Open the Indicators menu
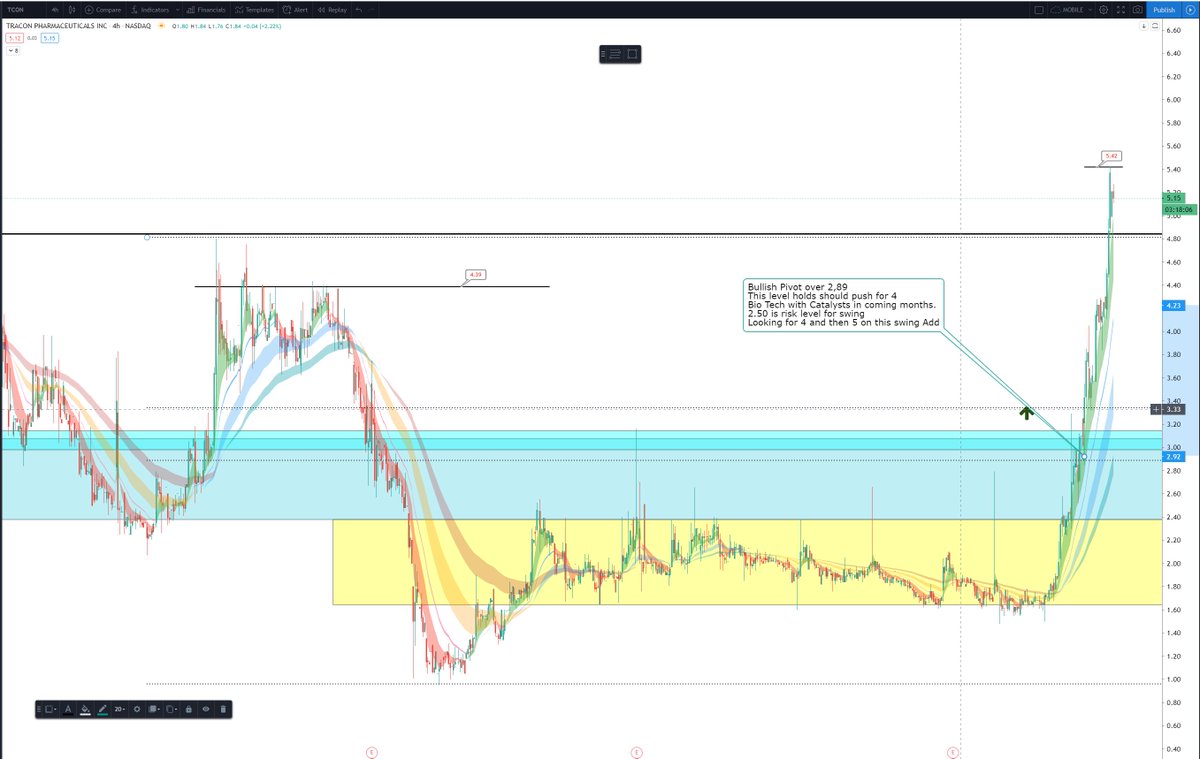The image size is (1200, 759). point(151,9)
